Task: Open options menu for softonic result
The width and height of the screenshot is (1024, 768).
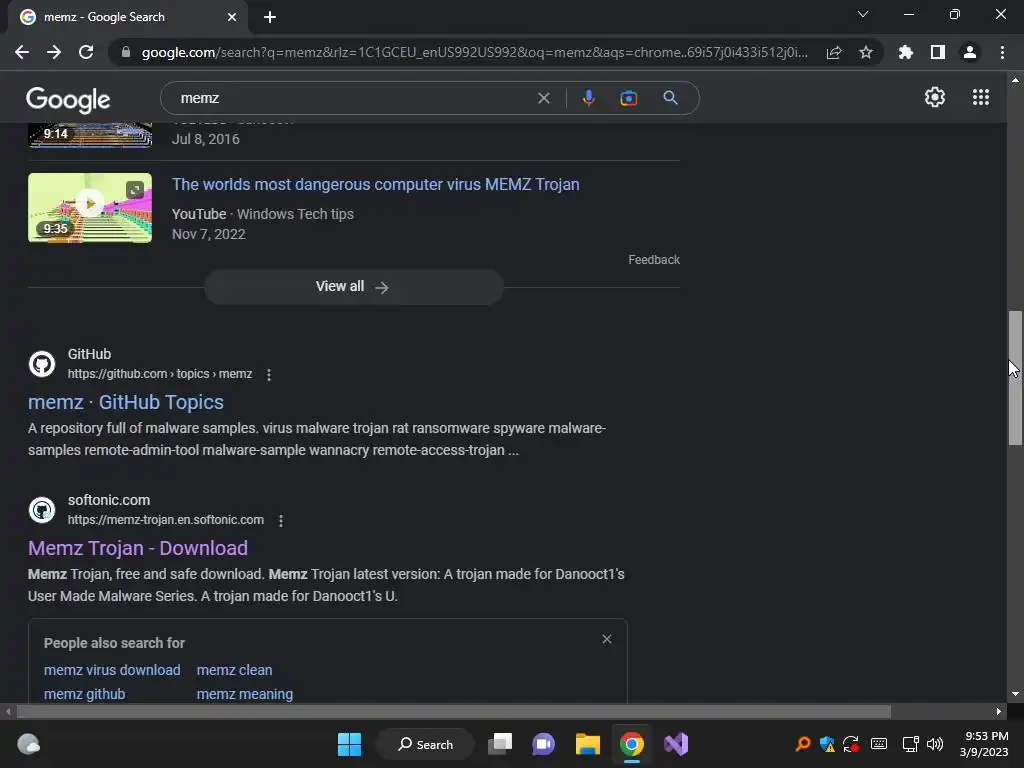Action: (x=281, y=520)
